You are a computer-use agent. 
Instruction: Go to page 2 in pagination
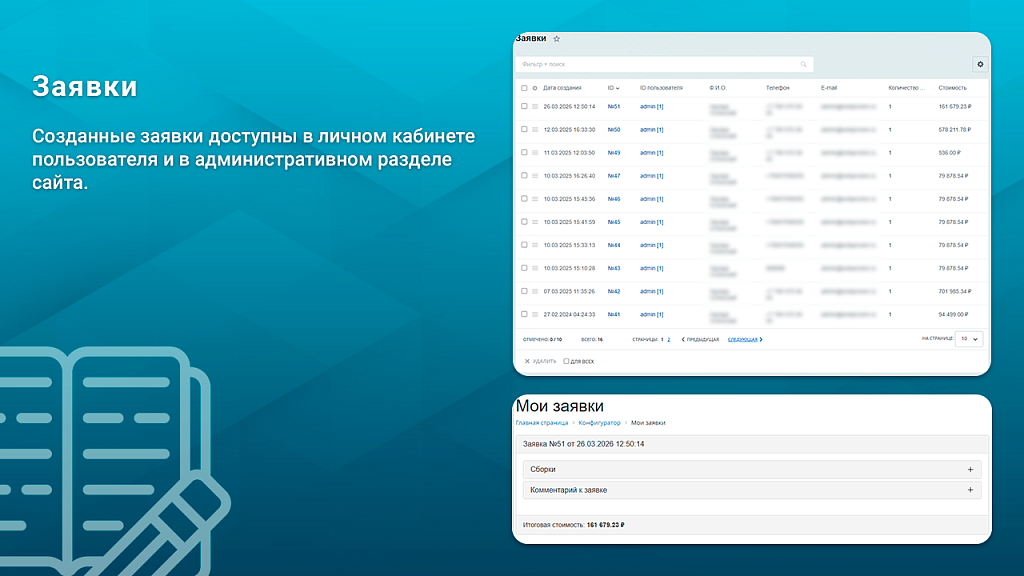[669, 340]
